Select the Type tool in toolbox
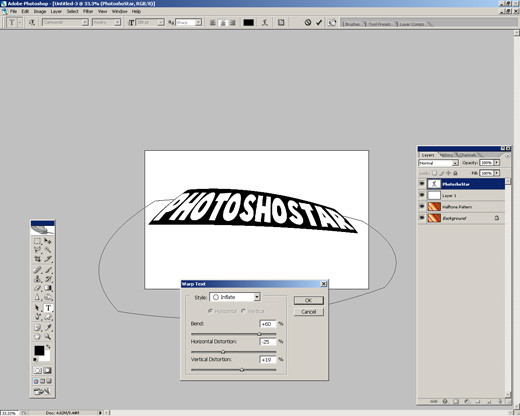Viewport: 520px width, 416px height. tap(48, 308)
